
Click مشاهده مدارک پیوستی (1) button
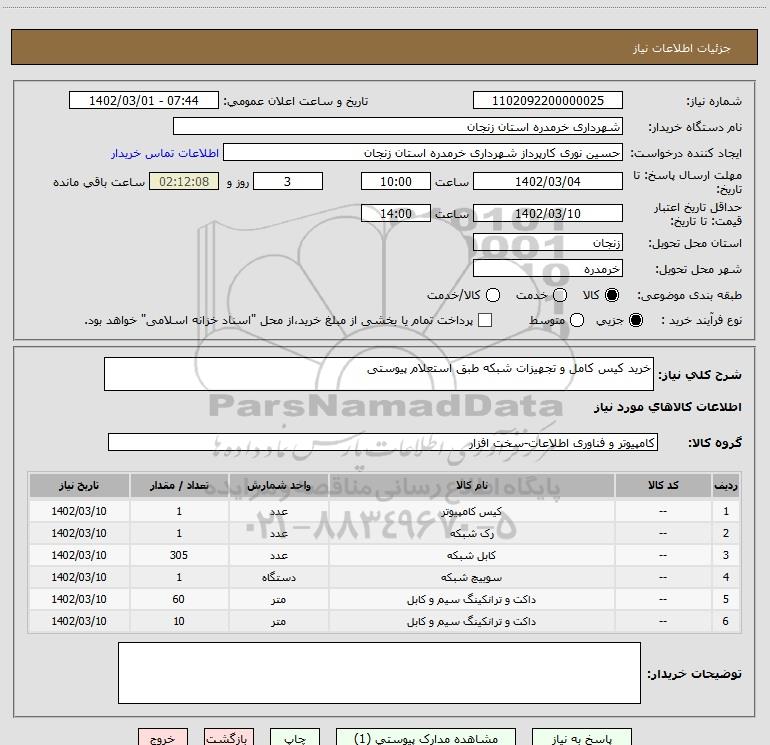[426, 738]
